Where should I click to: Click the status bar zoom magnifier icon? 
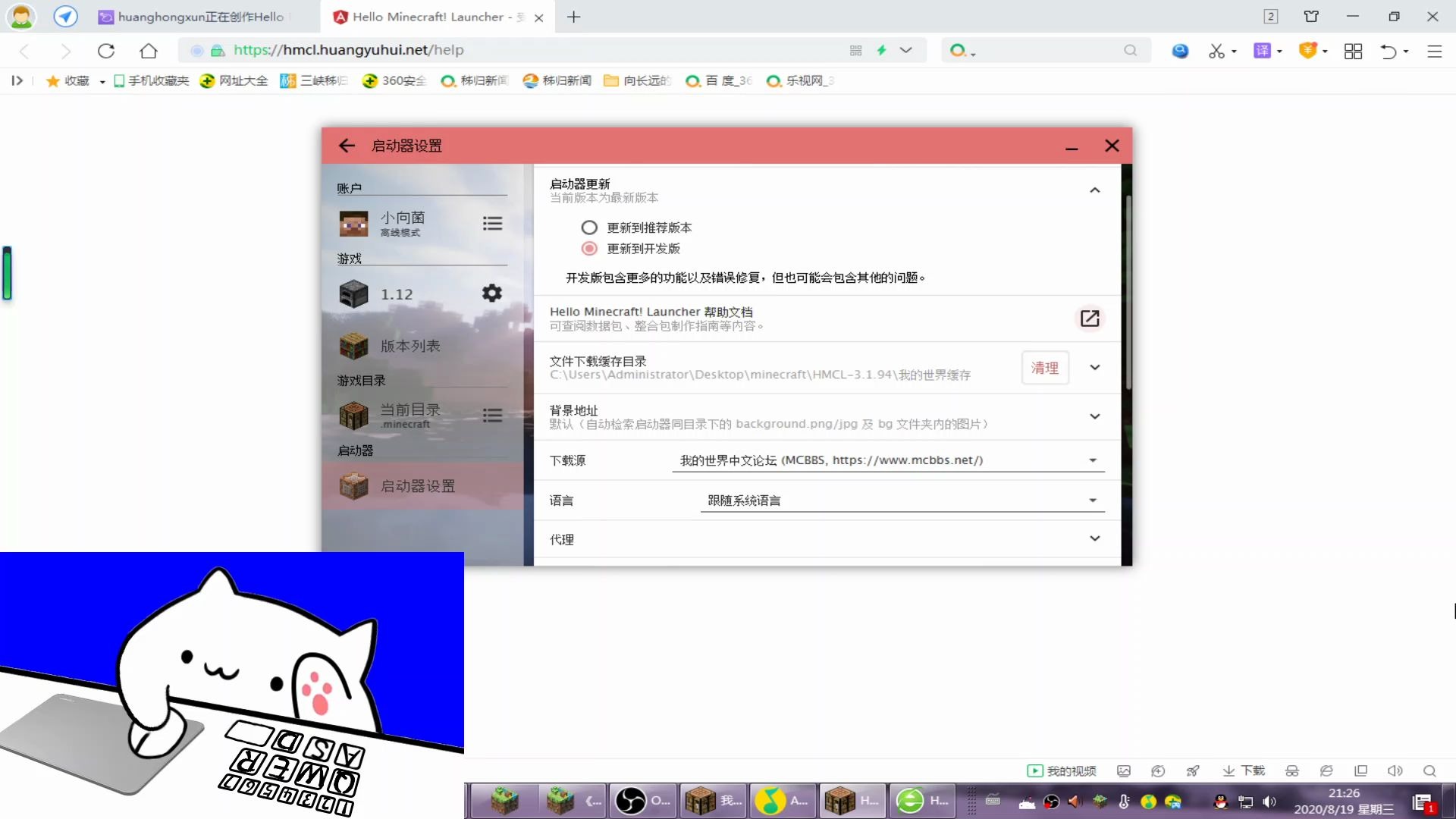pos(1429,770)
